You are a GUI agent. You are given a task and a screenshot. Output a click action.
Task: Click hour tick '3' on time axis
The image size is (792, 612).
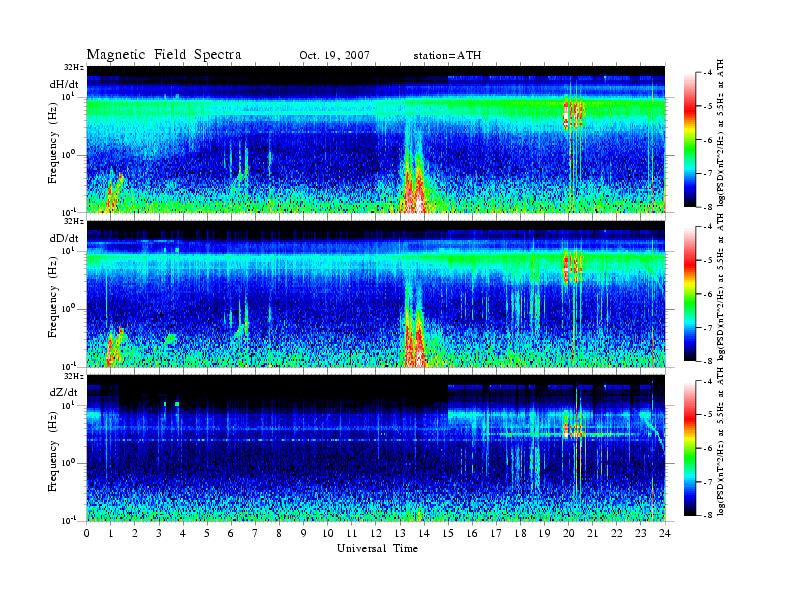(159, 533)
